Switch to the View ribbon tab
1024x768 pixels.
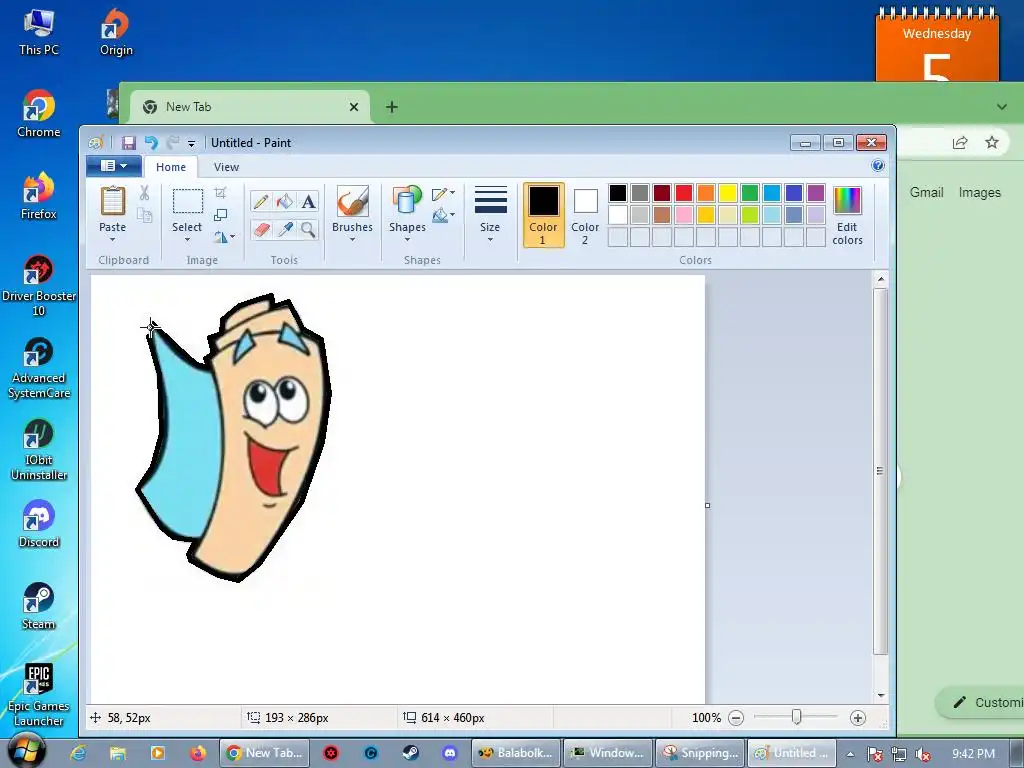pyautogui.click(x=226, y=167)
